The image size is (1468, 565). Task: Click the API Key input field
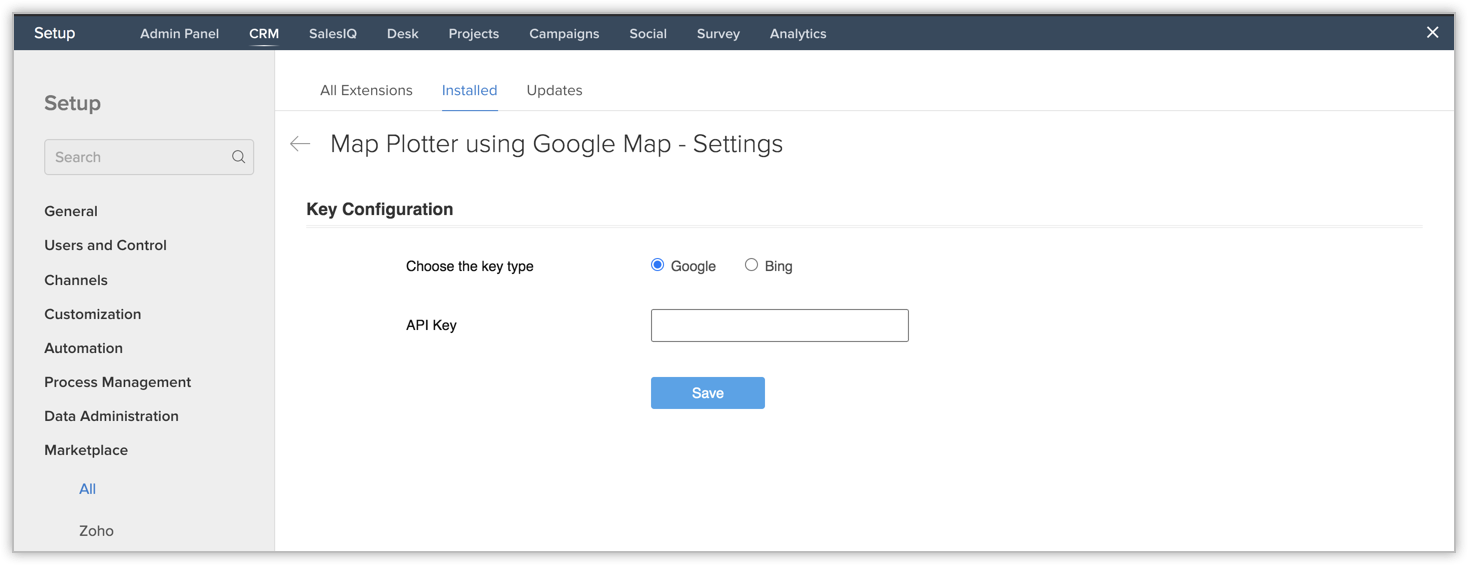click(x=779, y=325)
